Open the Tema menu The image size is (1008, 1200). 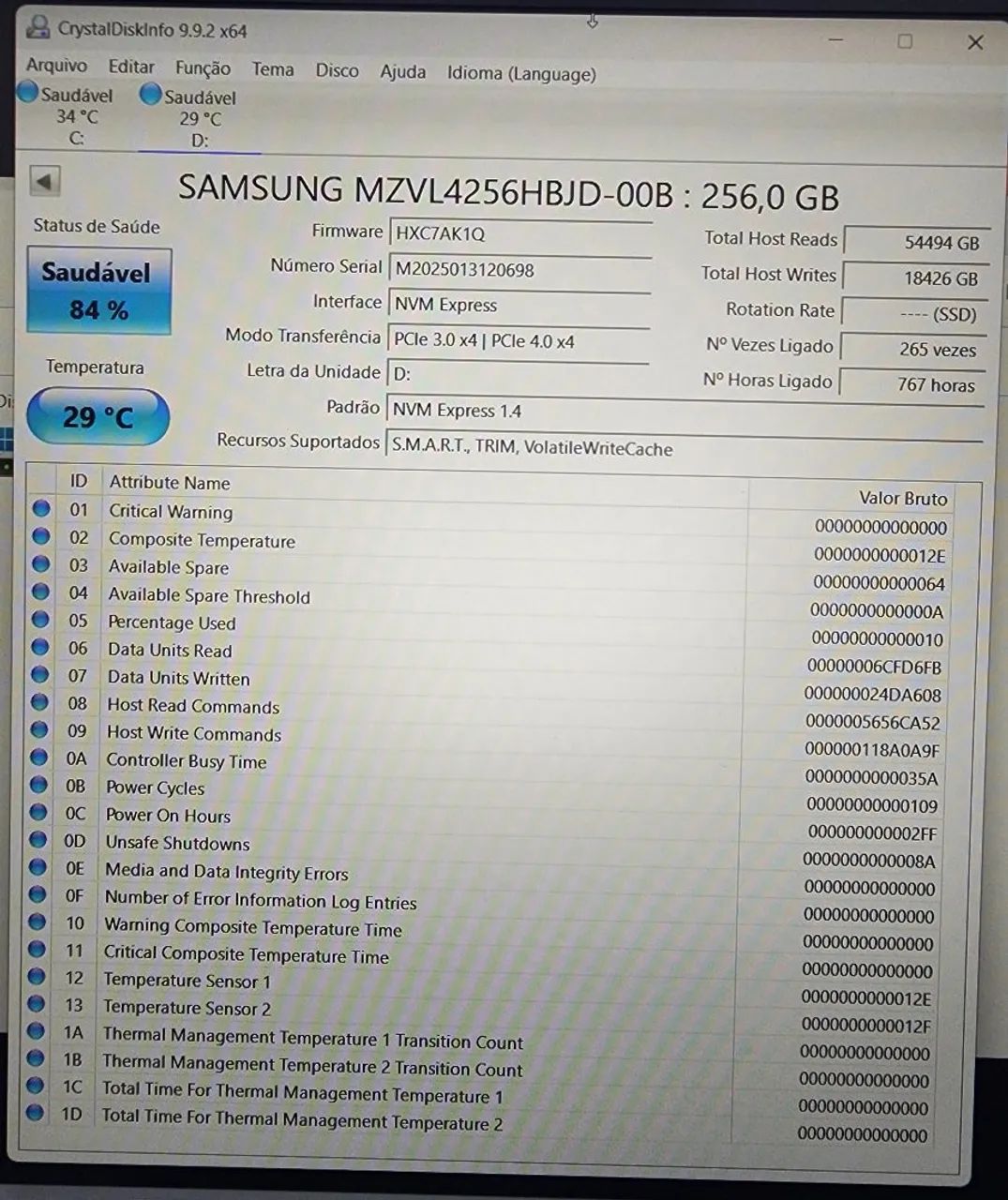(273, 69)
